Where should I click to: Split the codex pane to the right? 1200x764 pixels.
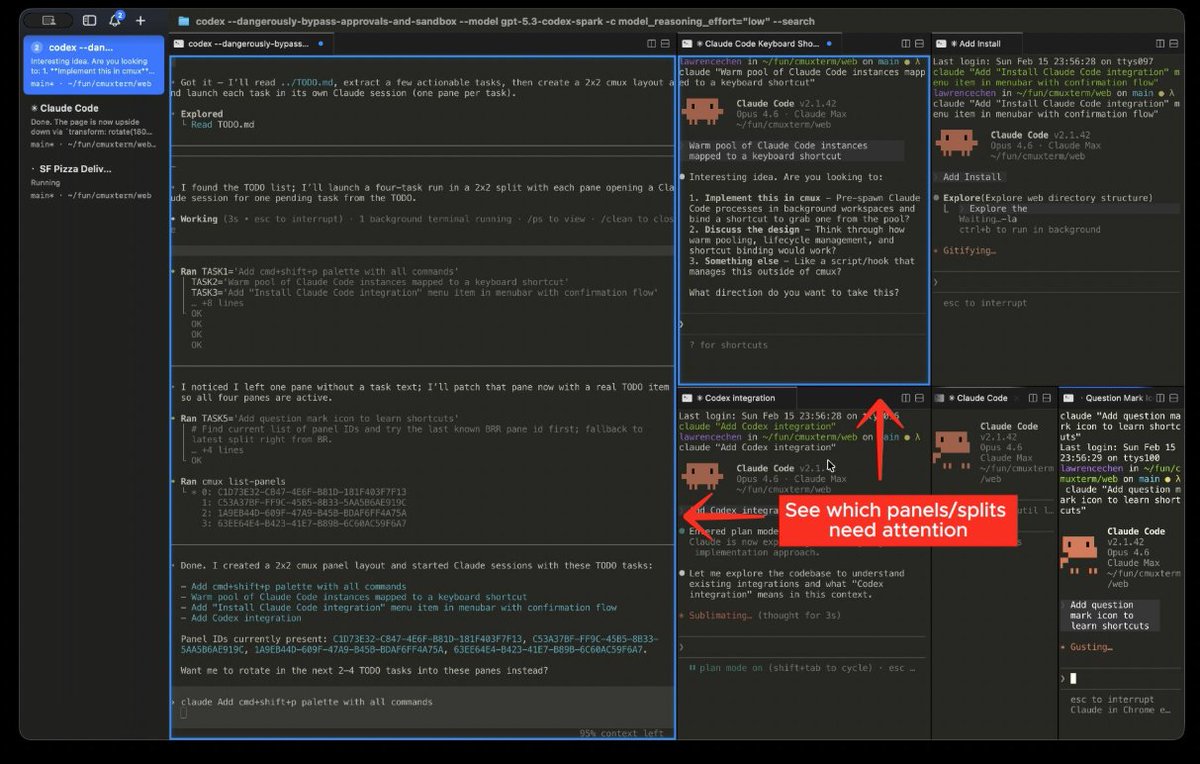(652, 44)
